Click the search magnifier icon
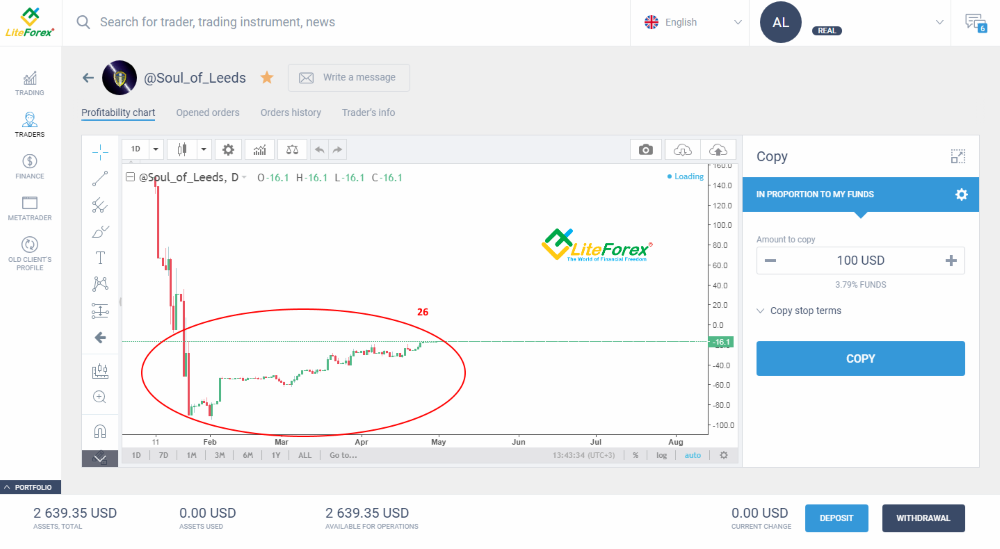The height and width of the screenshot is (549, 1000). tap(83, 22)
